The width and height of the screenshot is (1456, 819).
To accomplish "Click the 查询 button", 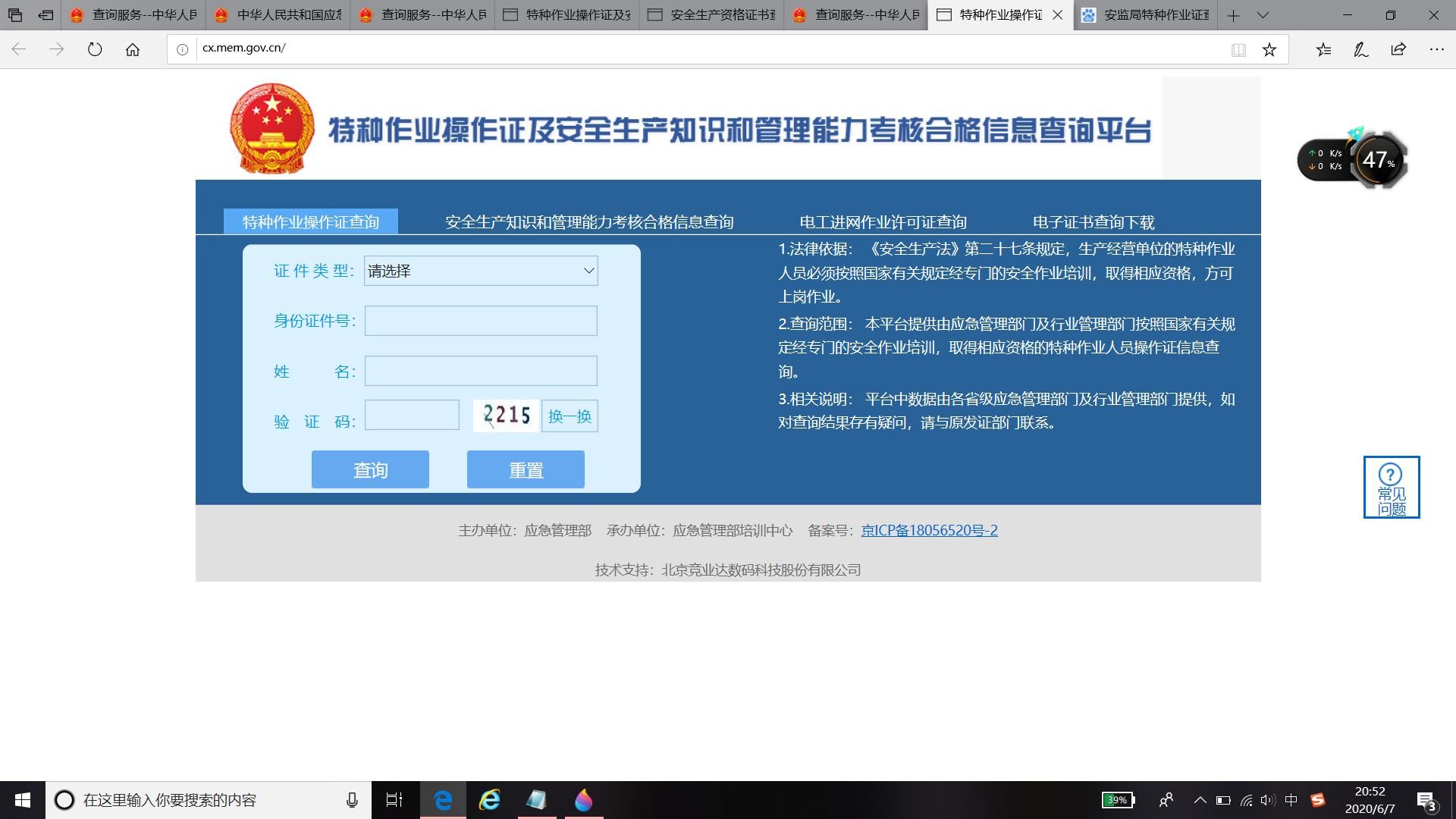I will [x=370, y=469].
